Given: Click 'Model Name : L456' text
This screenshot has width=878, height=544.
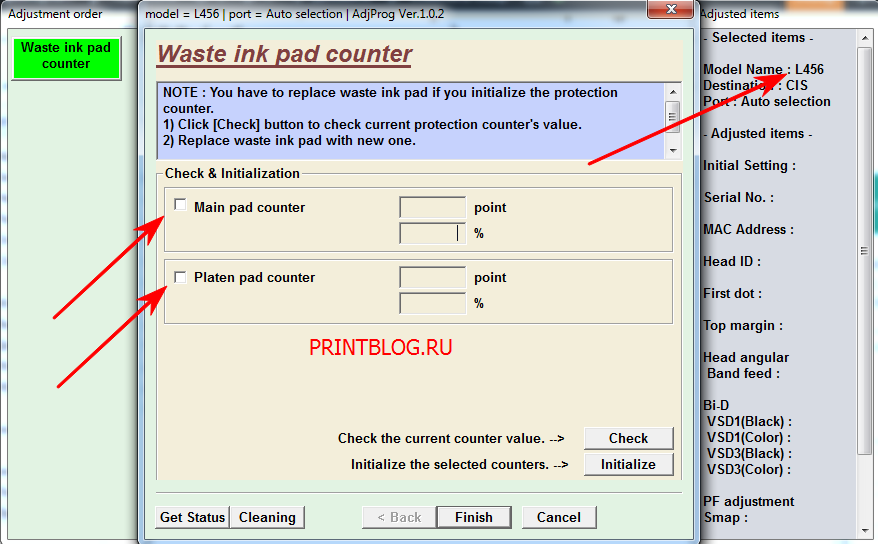Looking at the screenshot, I should [763, 69].
